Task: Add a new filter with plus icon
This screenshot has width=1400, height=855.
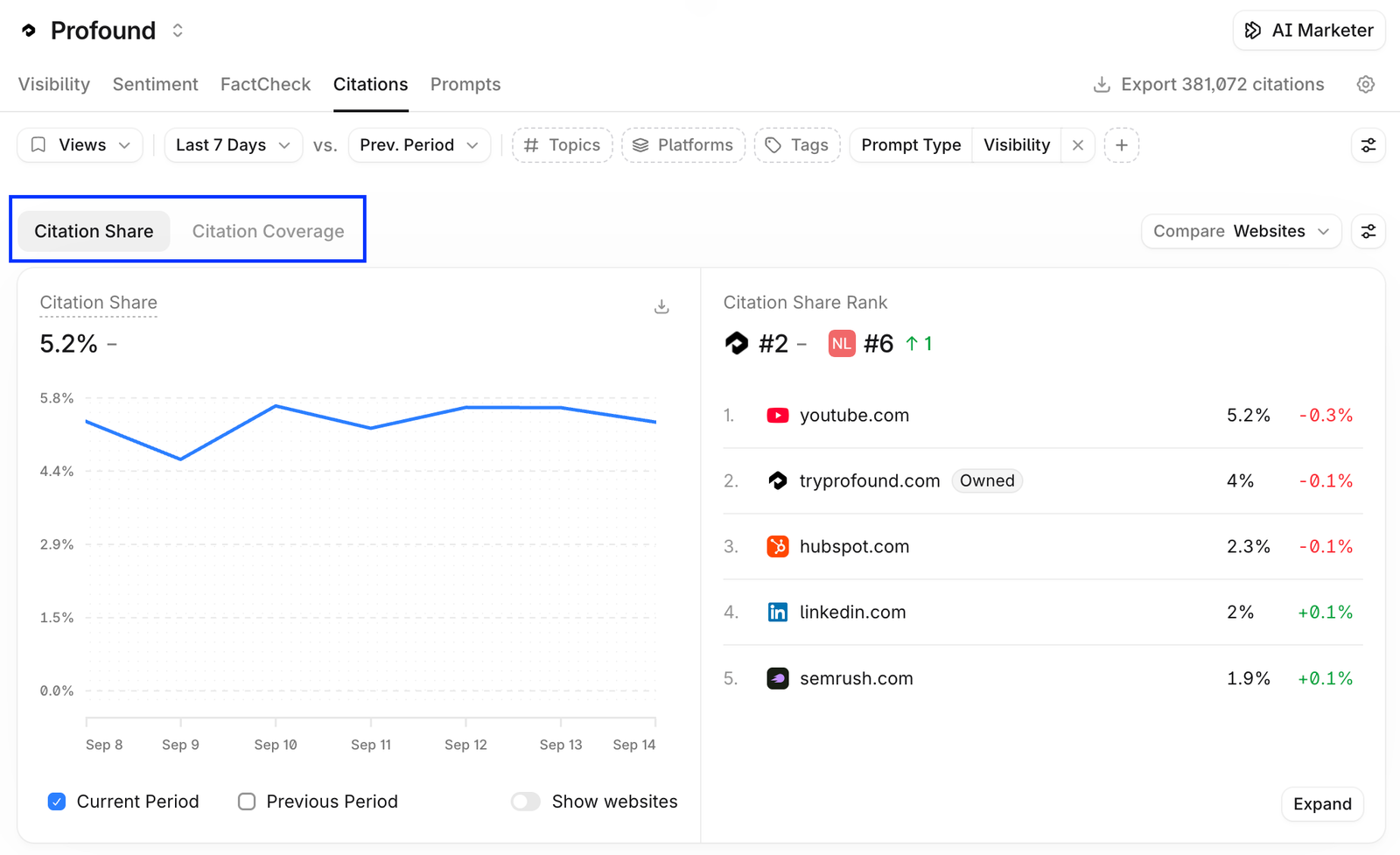Action: (x=1122, y=145)
